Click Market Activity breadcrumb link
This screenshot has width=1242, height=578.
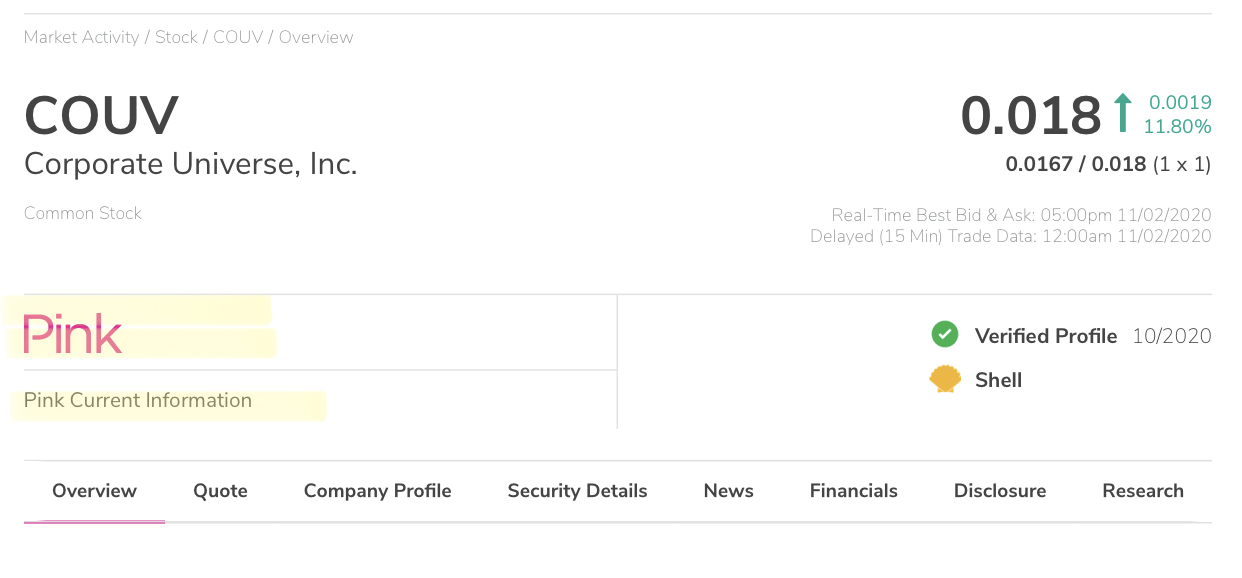click(x=81, y=37)
